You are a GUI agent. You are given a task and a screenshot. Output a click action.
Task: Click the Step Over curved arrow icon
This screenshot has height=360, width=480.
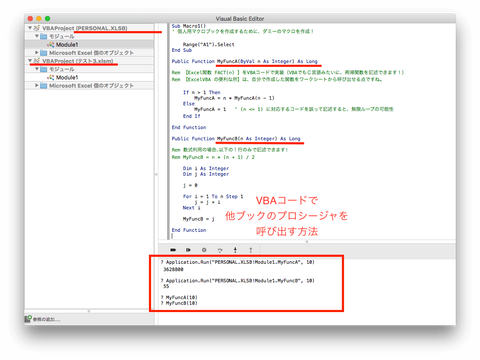220,250
